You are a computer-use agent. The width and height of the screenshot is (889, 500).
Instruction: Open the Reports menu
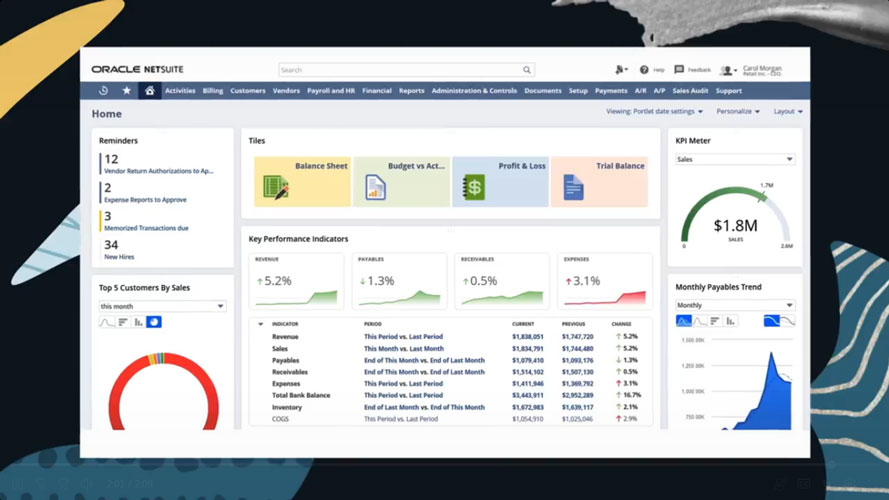412,91
